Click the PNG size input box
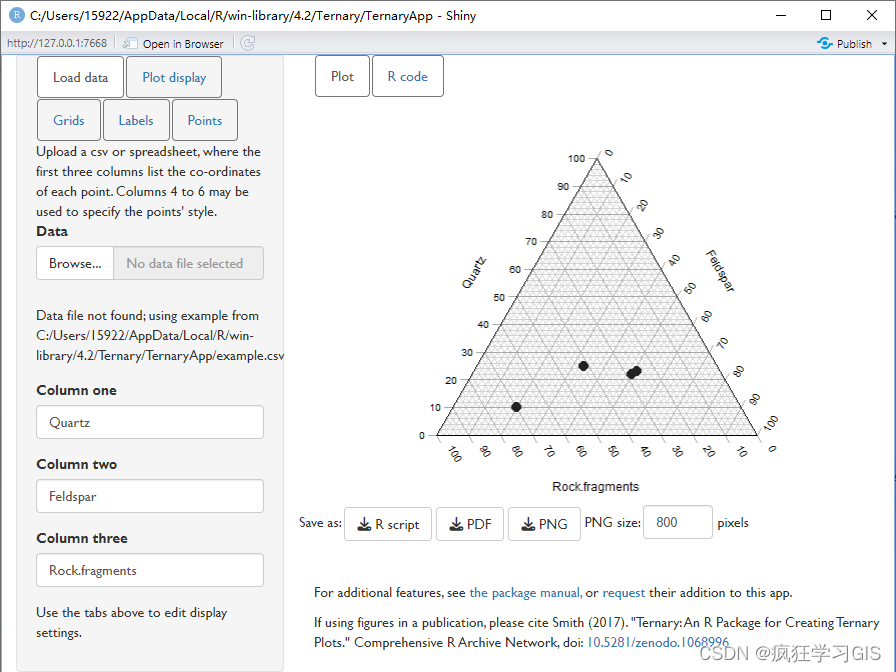 tap(677, 522)
